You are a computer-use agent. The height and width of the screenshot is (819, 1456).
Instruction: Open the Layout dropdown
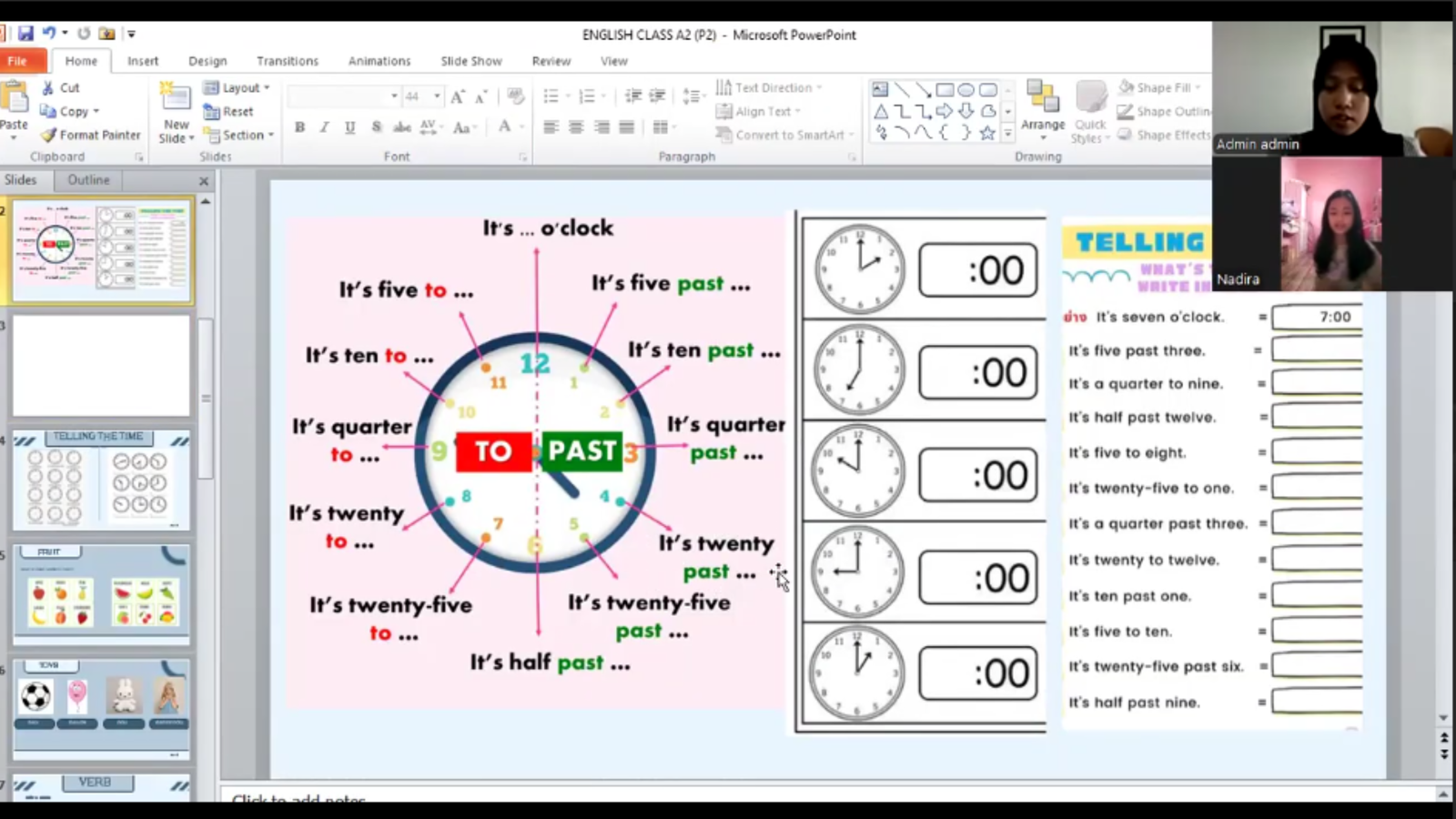click(x=238, y=87)
